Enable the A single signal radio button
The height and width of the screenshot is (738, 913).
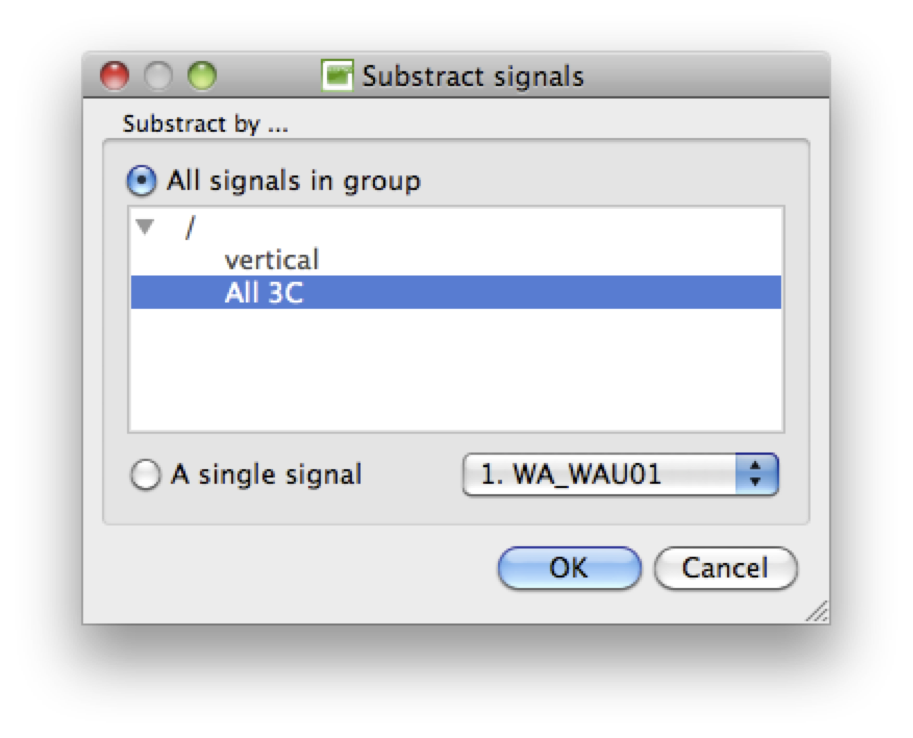(145, 475)
